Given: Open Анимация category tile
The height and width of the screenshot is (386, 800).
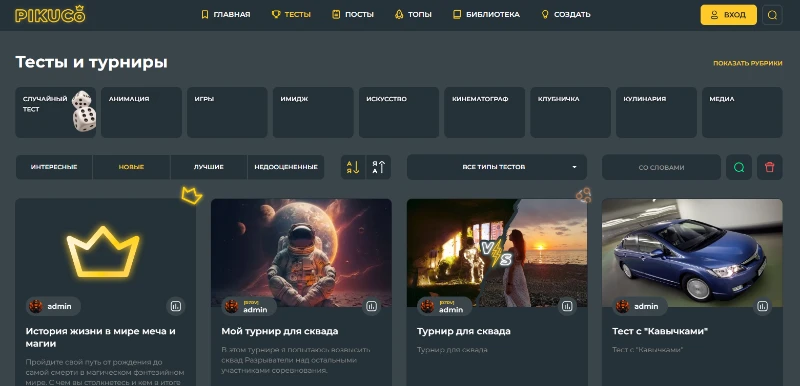Looking at the screenshot, I should pos(141,112).
